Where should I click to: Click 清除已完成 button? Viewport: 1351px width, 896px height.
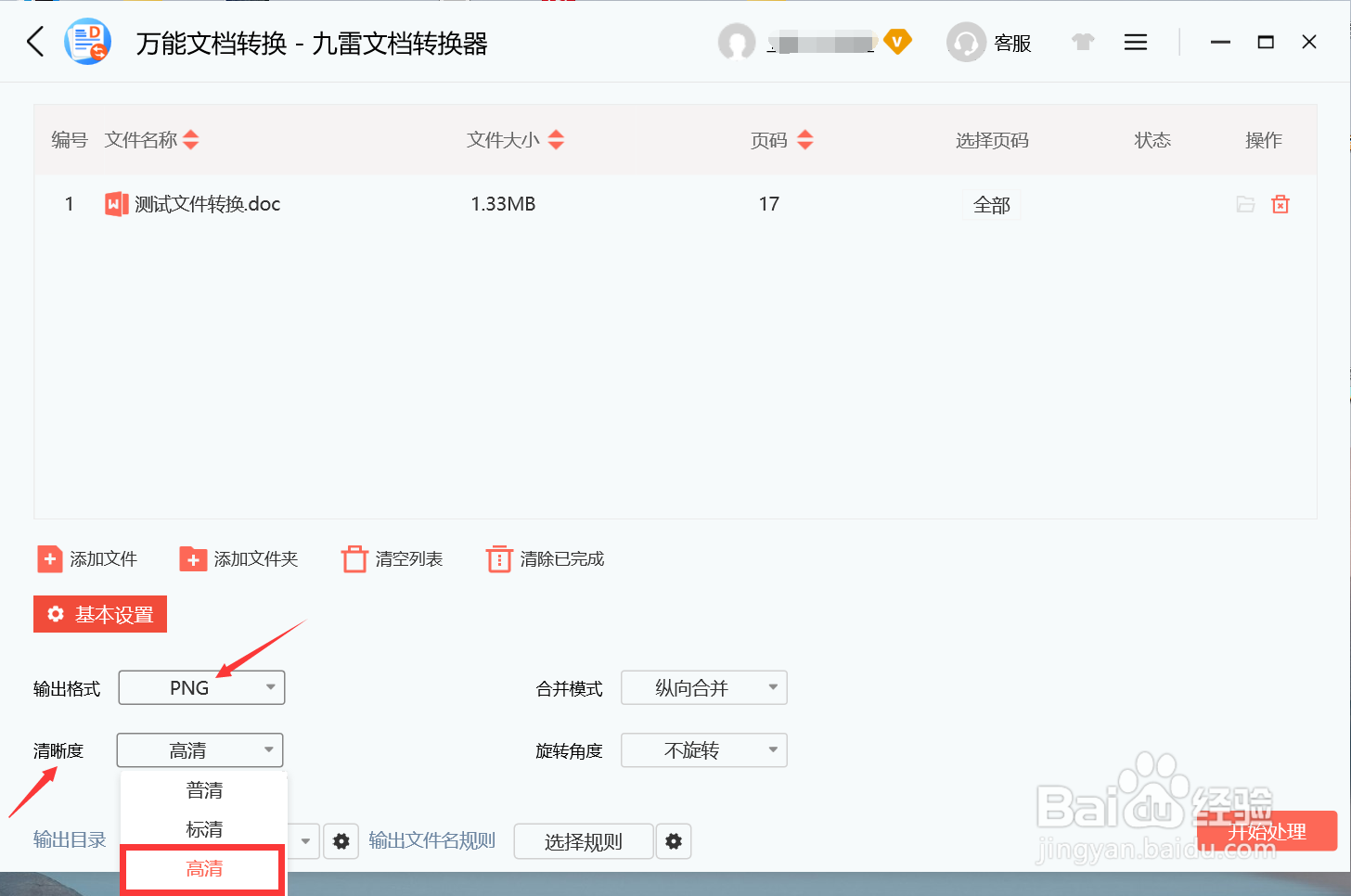point(546,559)
